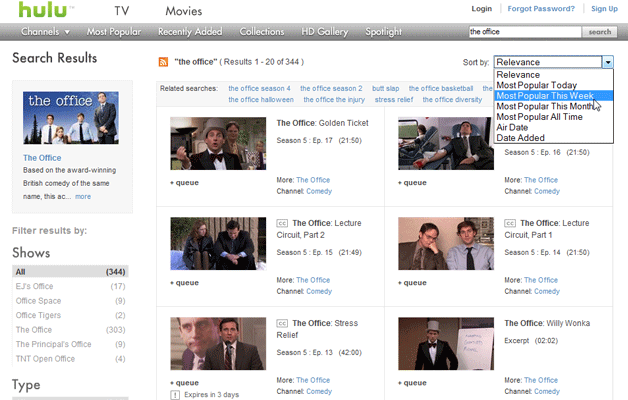628x400 pixels.
Task: Open related search 'the office basketball'
Action: click(441, 88)
